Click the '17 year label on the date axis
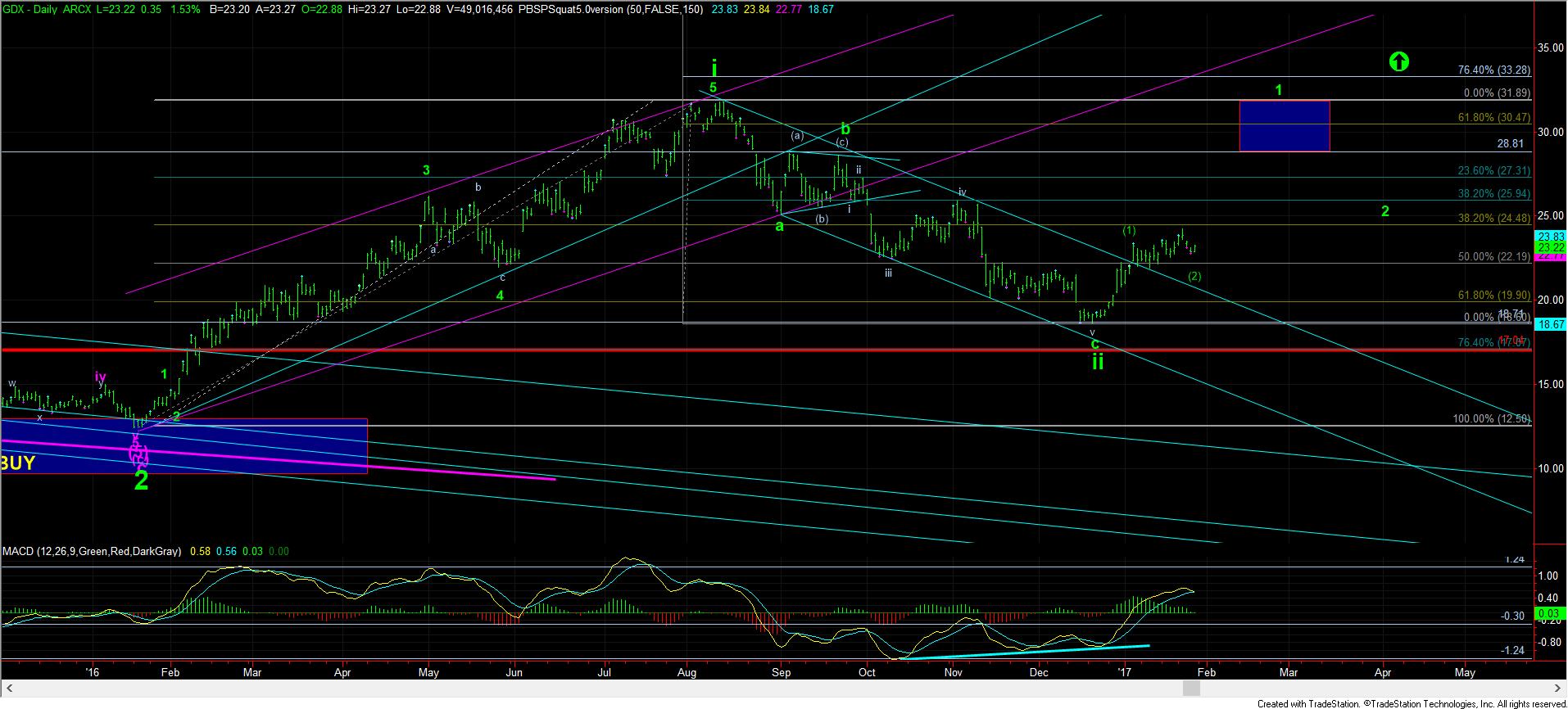 tap(1125, 672)
